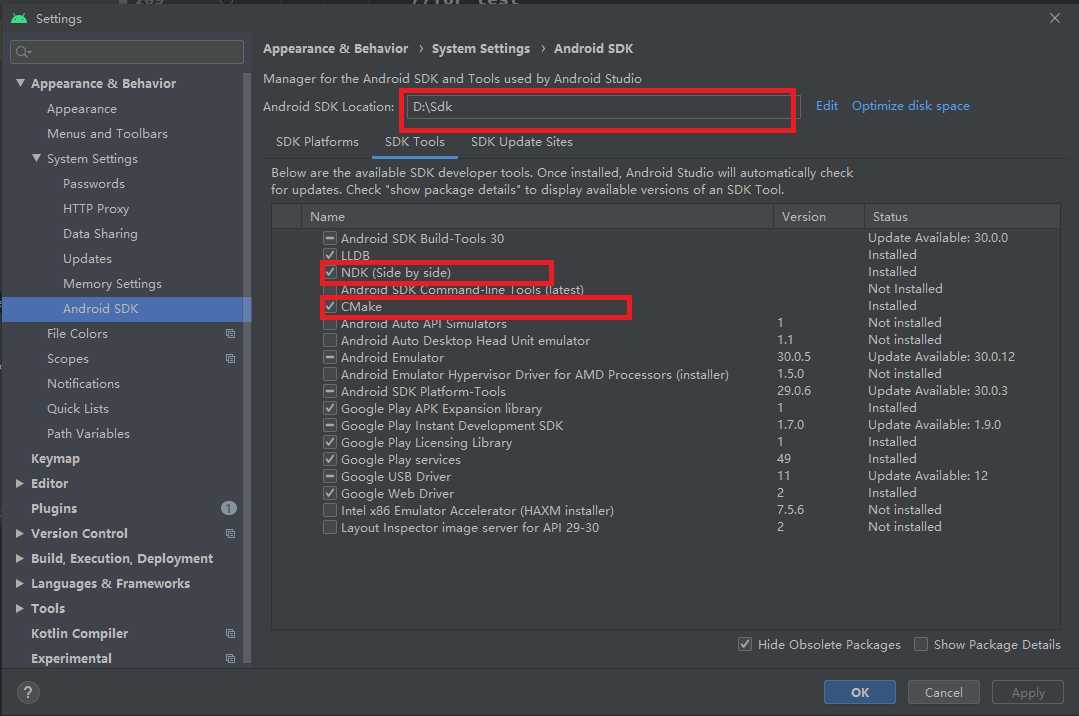The image size is (1079, 716).
Task: Open Menus and Toolbars settings
Action: click(107, 134)
